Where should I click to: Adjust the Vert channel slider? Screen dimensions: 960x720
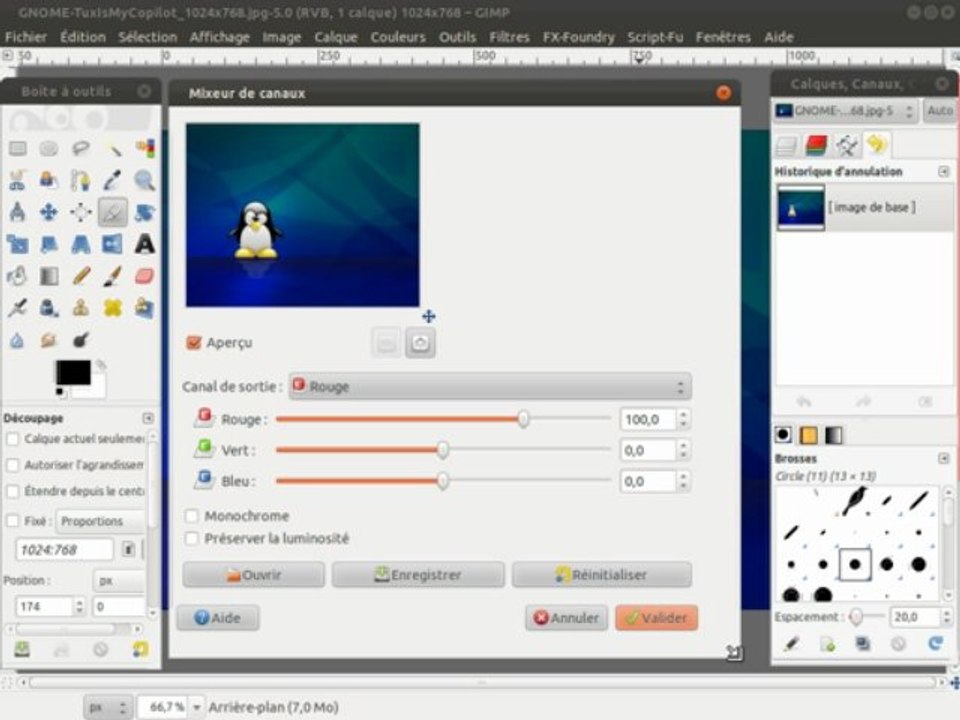click(x=443, y=450)
